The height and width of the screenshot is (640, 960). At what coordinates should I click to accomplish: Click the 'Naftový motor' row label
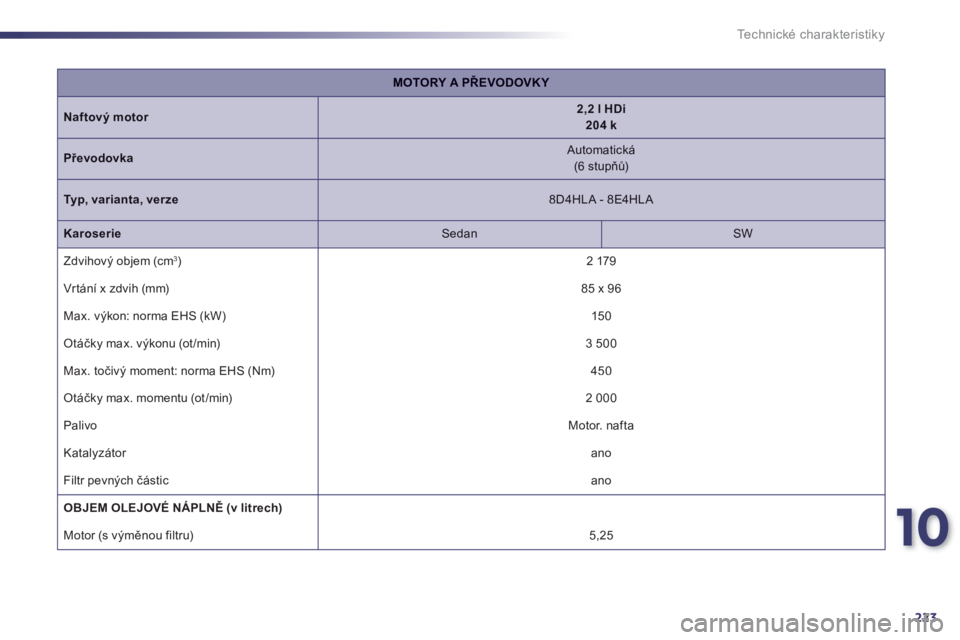tap(106, 117)
